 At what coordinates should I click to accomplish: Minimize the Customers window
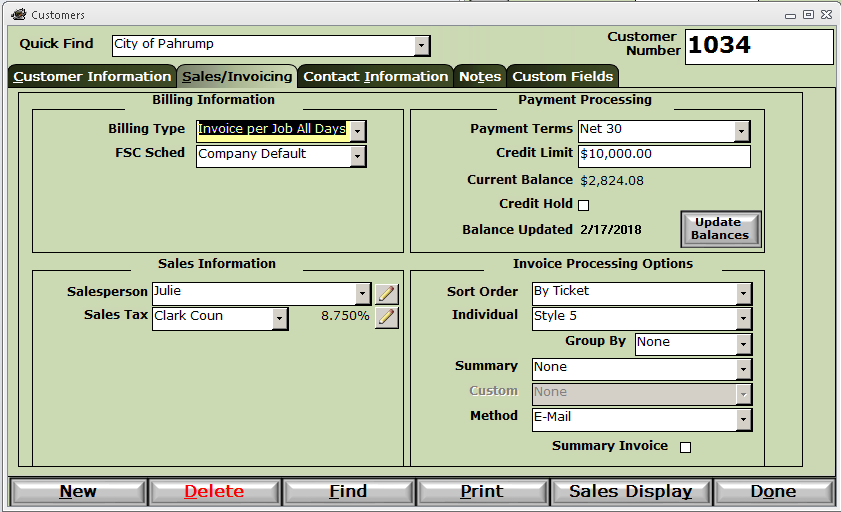click(790, 16)
